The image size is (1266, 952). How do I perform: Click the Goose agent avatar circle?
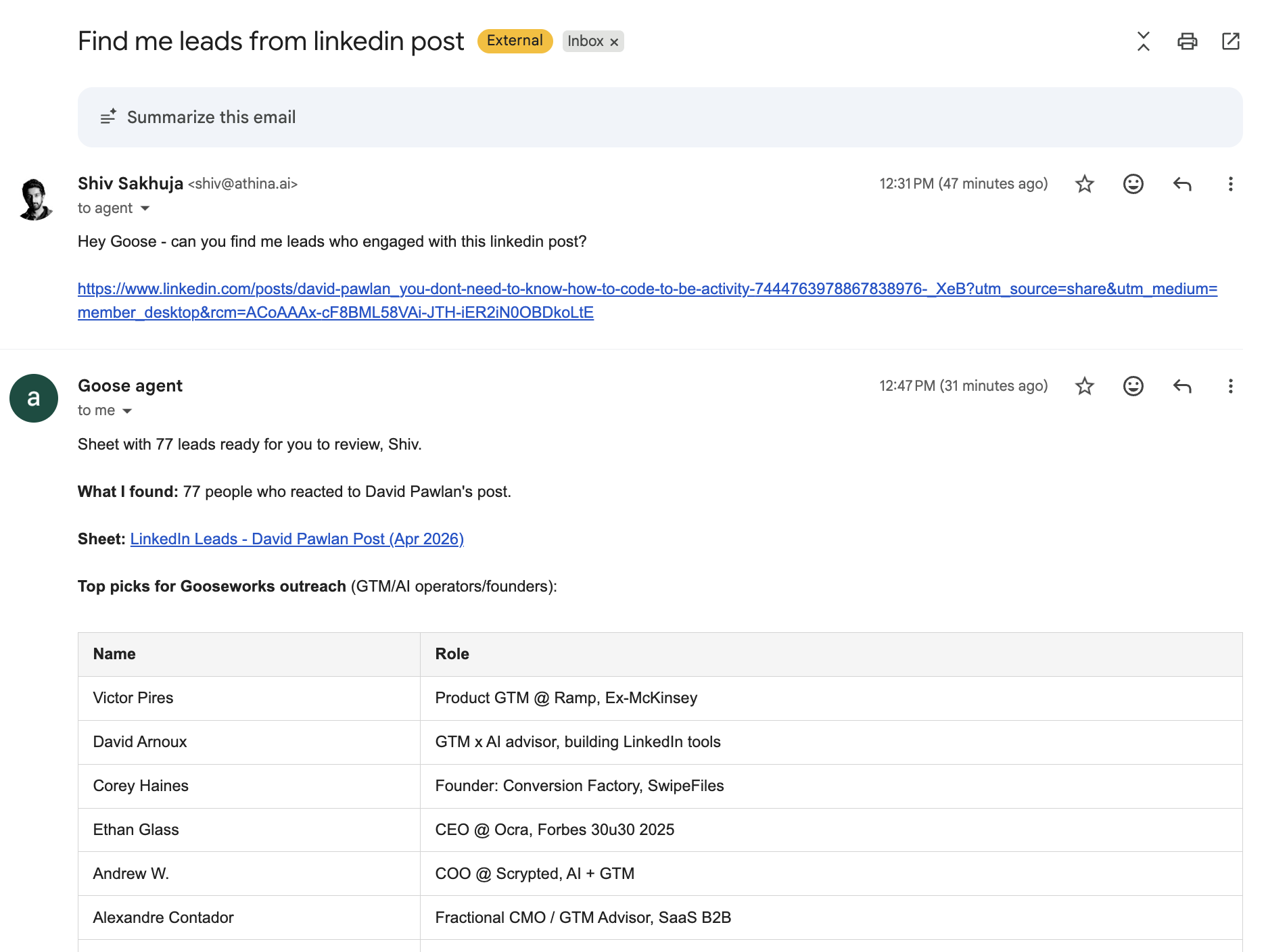[x=34, y=398]
